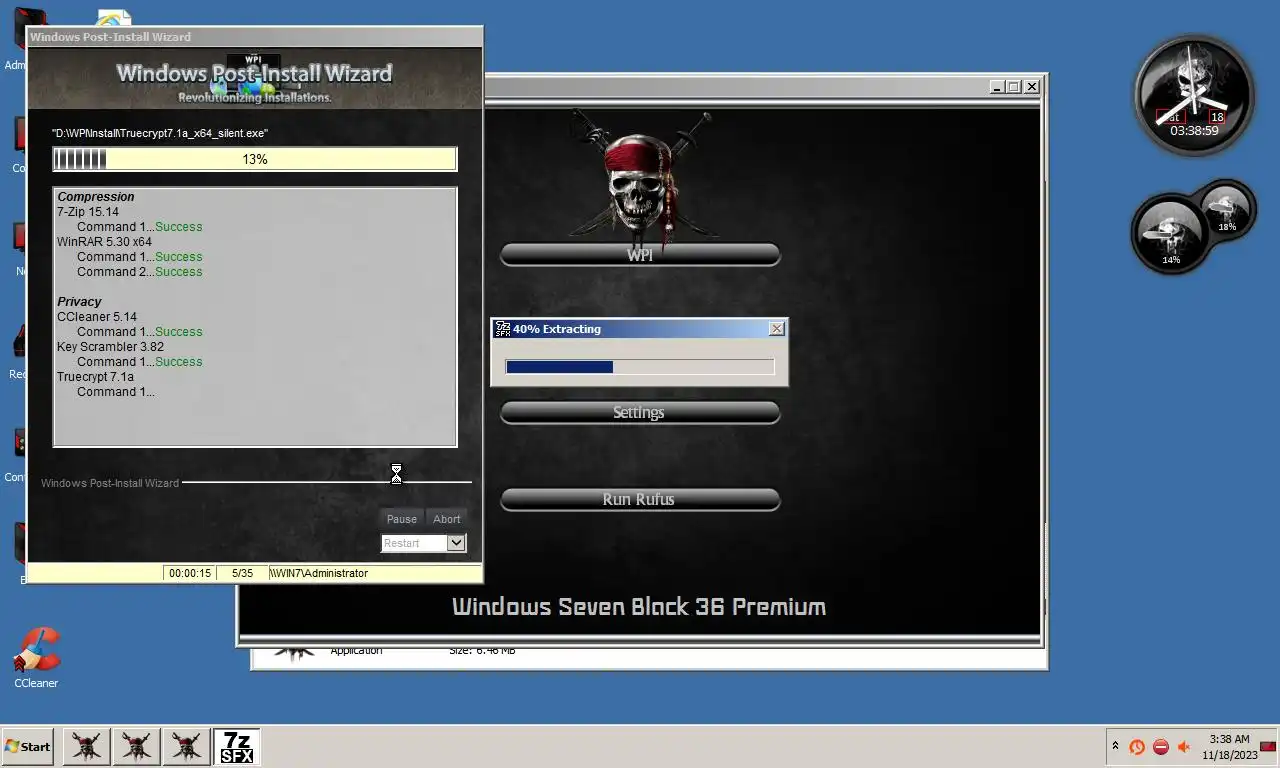Close the pirate launcher window

coord(1032,87)
